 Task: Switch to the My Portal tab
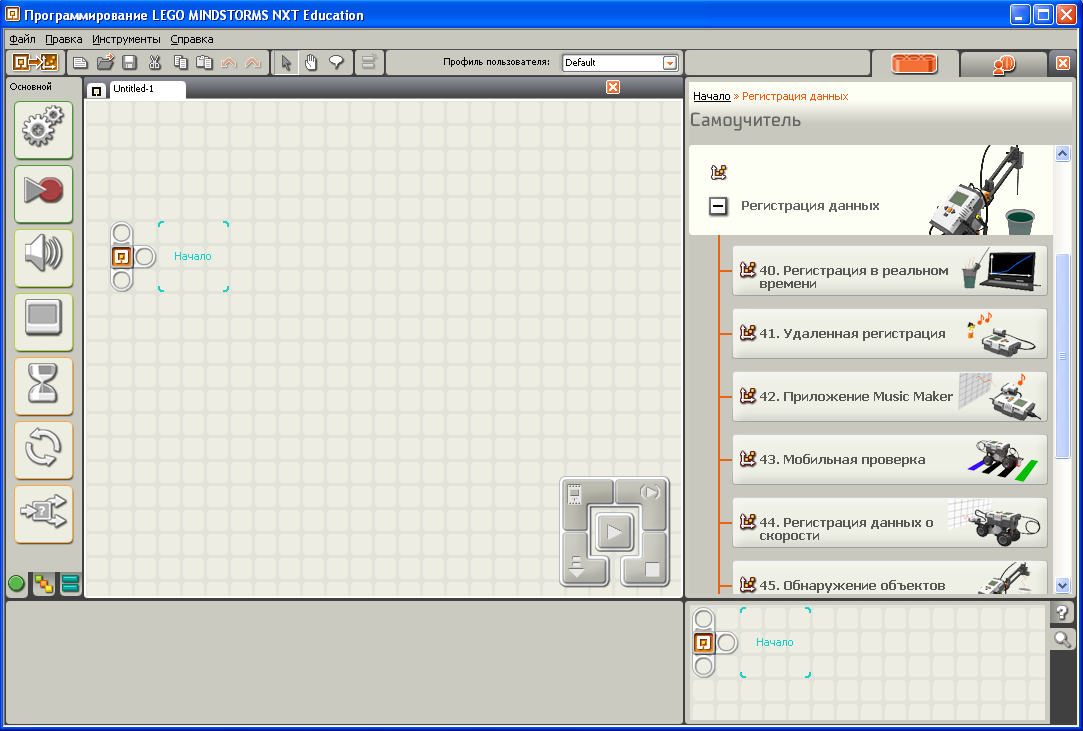pos(1004,64)
